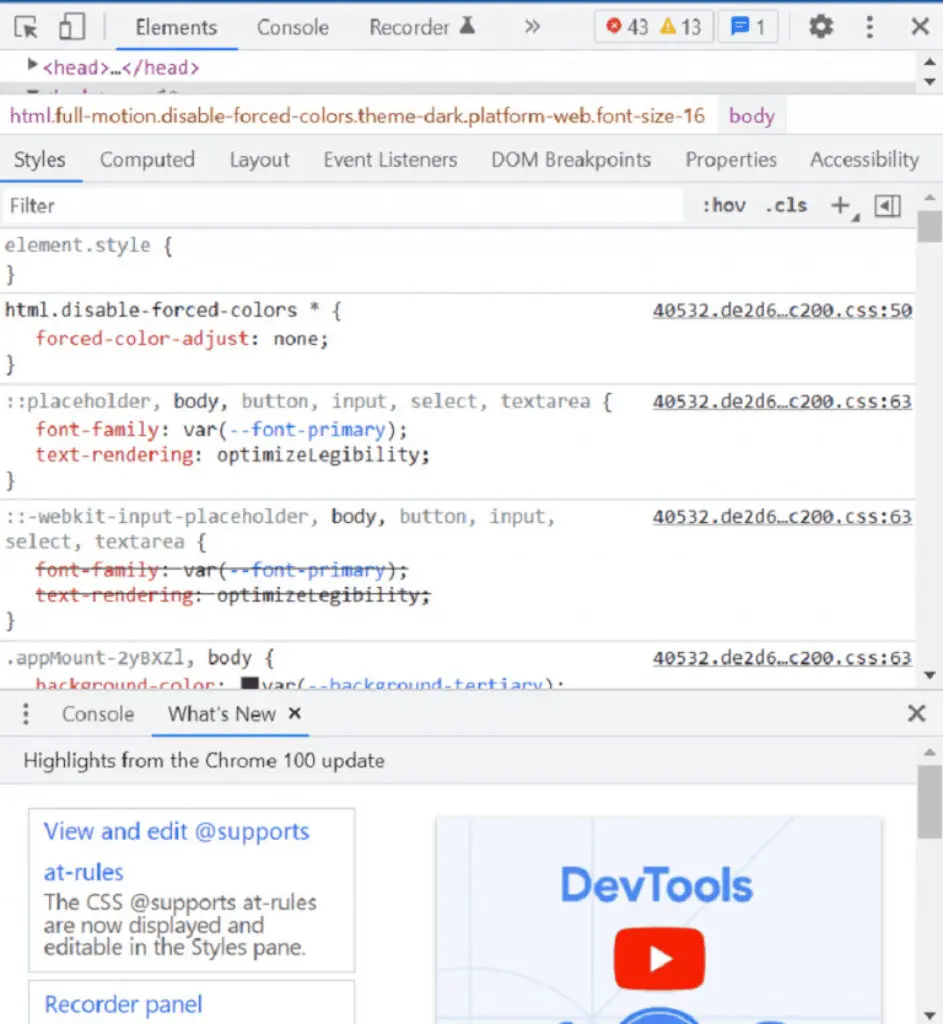Select the Styles pane tab
This screenshot has height=1024, width=943.
coord(40,160)
